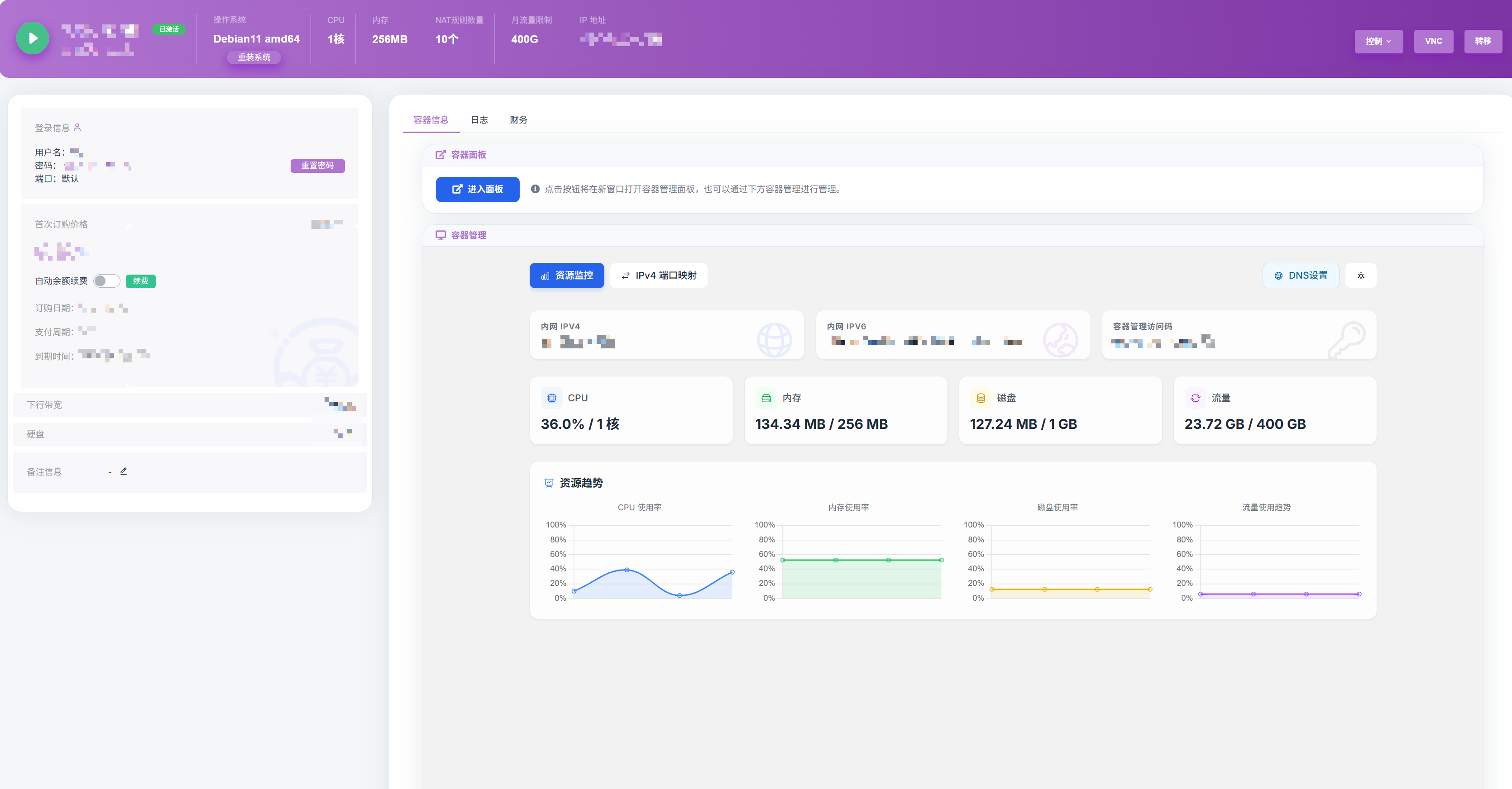1512x789 pixels.
Task: Click the disk value "127.24 MB / 1 GB"
Action: tap(1023, 424)
